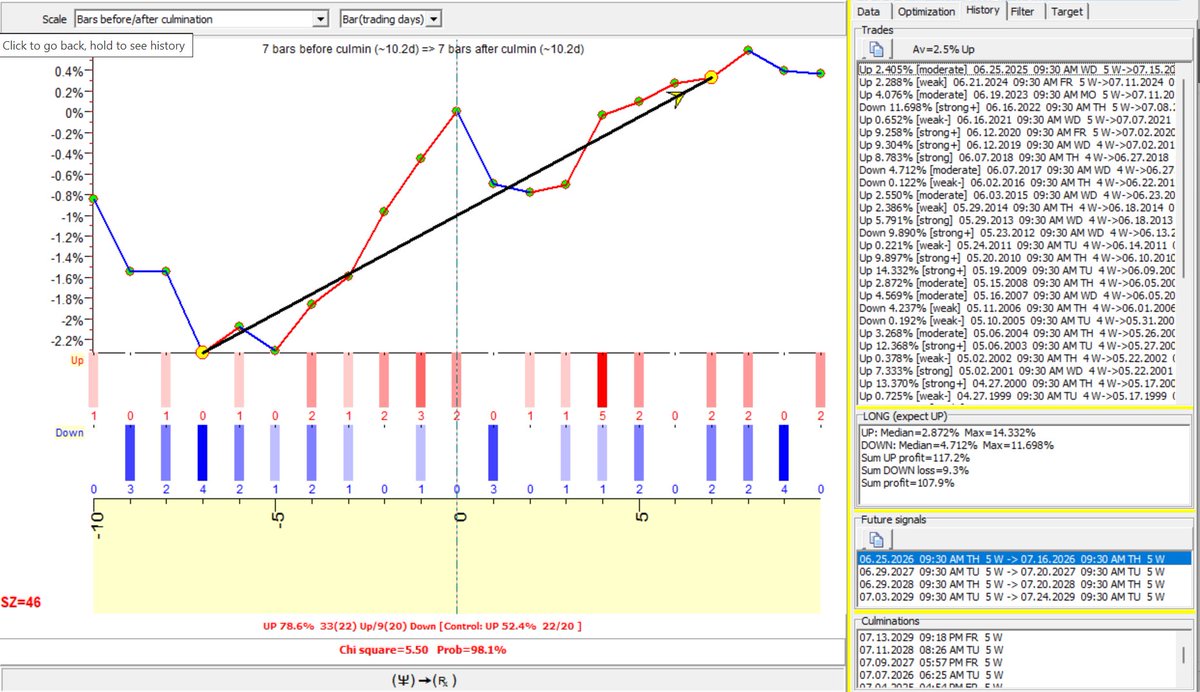This screenshot has height=692, width=1200.
Task: Select the trade 'Up 0.221% [weak-]' 2011
Action: point(1016,244)
